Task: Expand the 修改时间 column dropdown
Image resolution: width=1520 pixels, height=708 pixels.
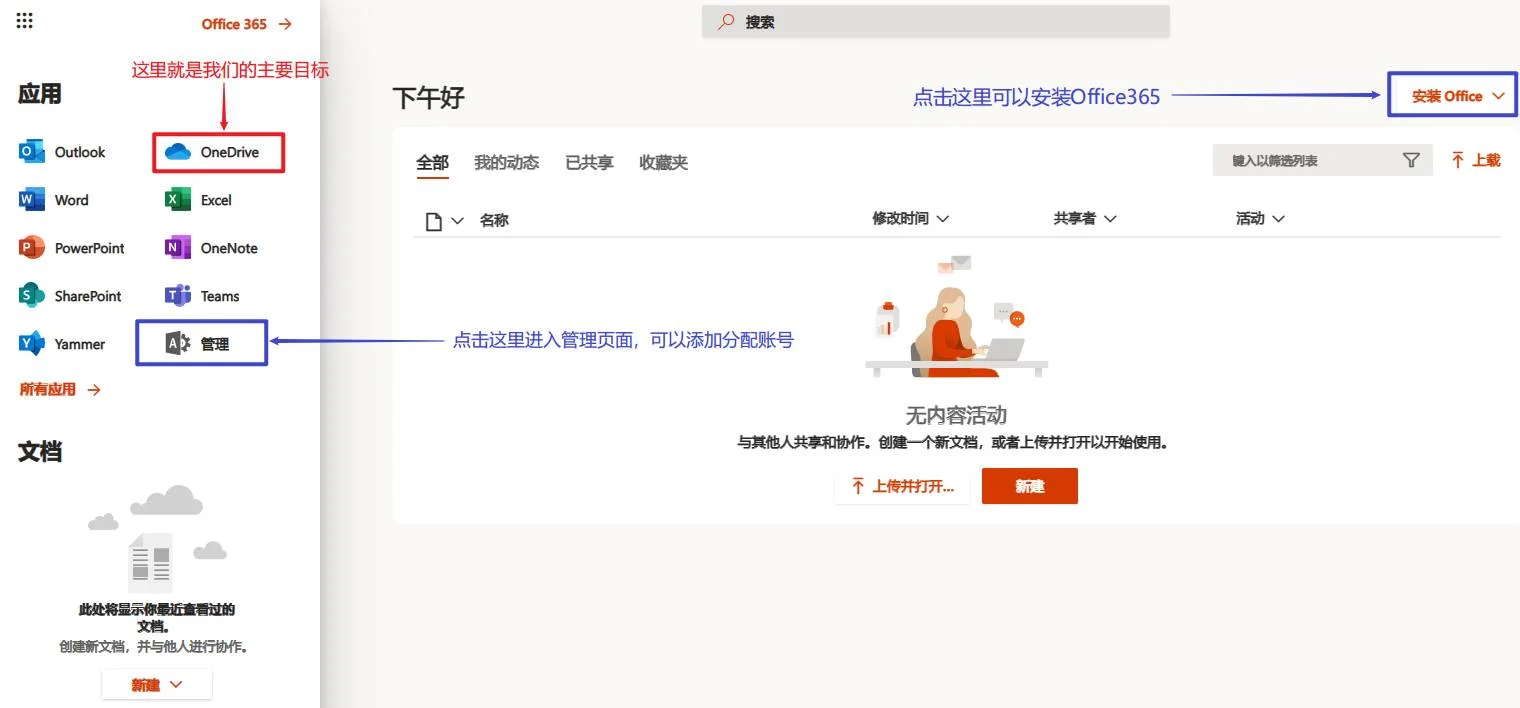Action: coord(912,218)
